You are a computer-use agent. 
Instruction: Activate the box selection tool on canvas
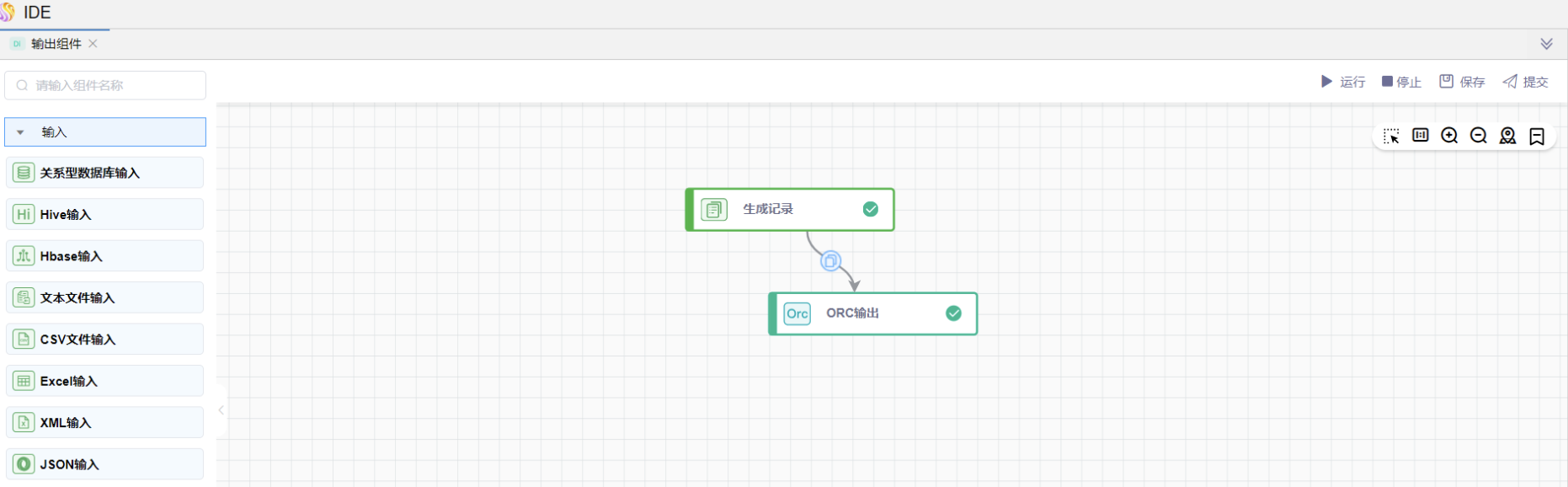click(1391, 136)
